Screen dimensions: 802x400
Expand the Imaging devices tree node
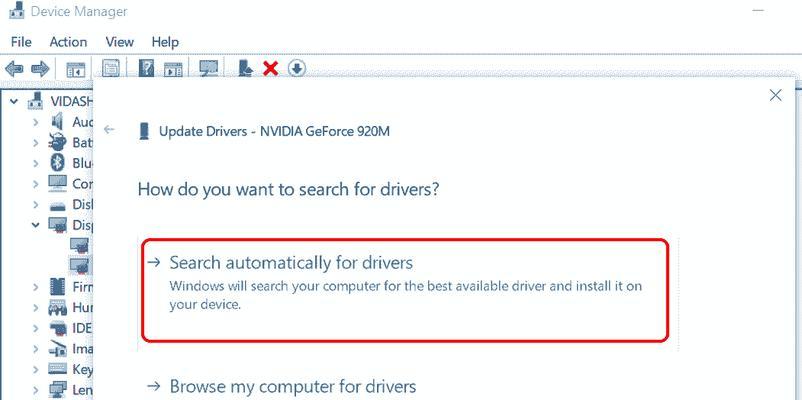35,349
